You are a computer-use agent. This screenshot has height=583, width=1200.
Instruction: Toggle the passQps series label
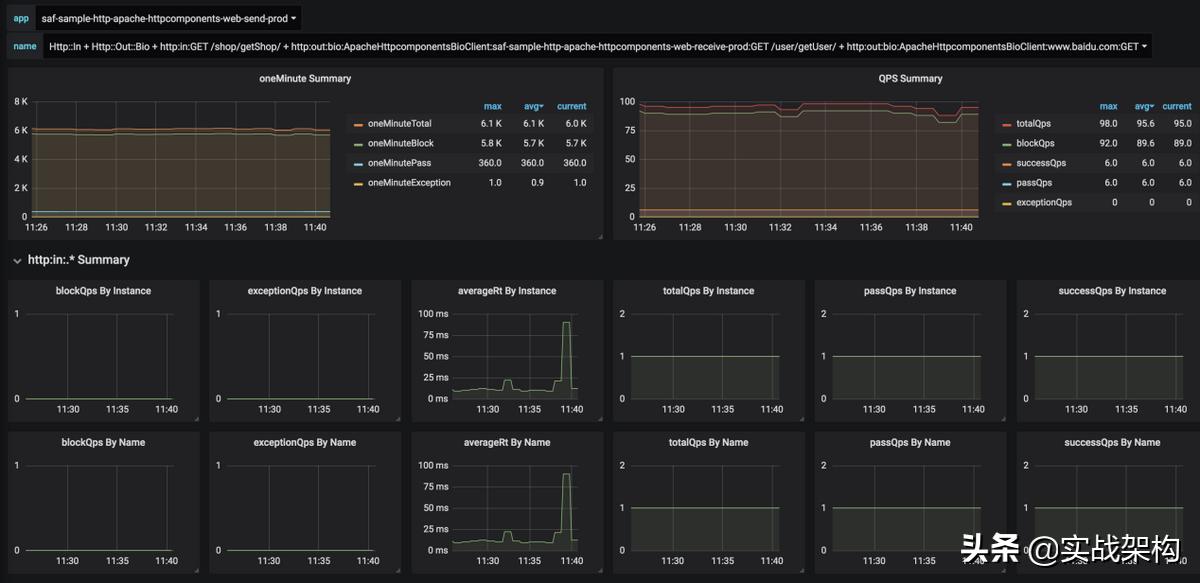click(x=1034, y=183)
